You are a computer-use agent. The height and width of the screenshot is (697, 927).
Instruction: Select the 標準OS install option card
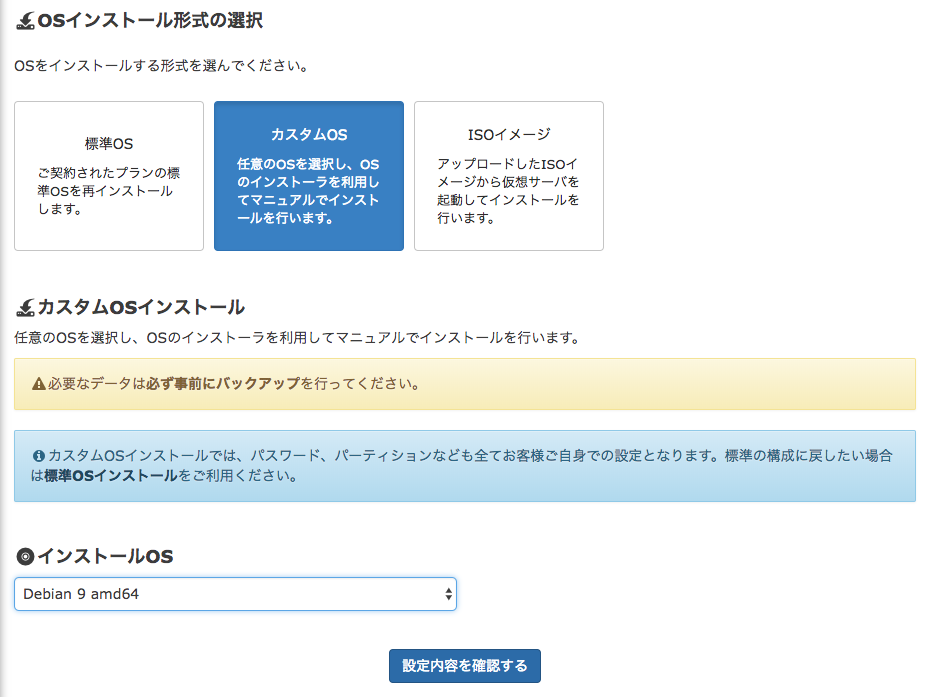(x=109, y=176)
